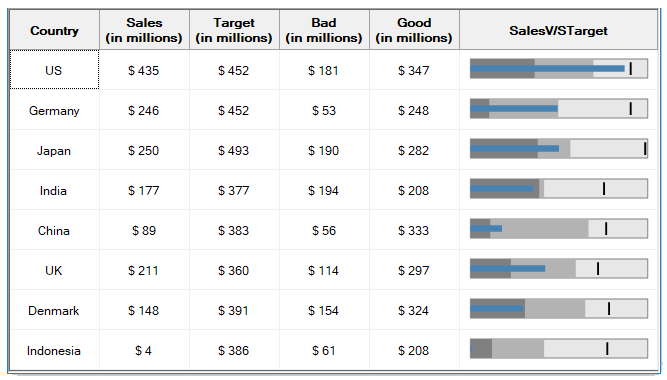Click the $ 493 target cell for Japan

tap(234, 150)
